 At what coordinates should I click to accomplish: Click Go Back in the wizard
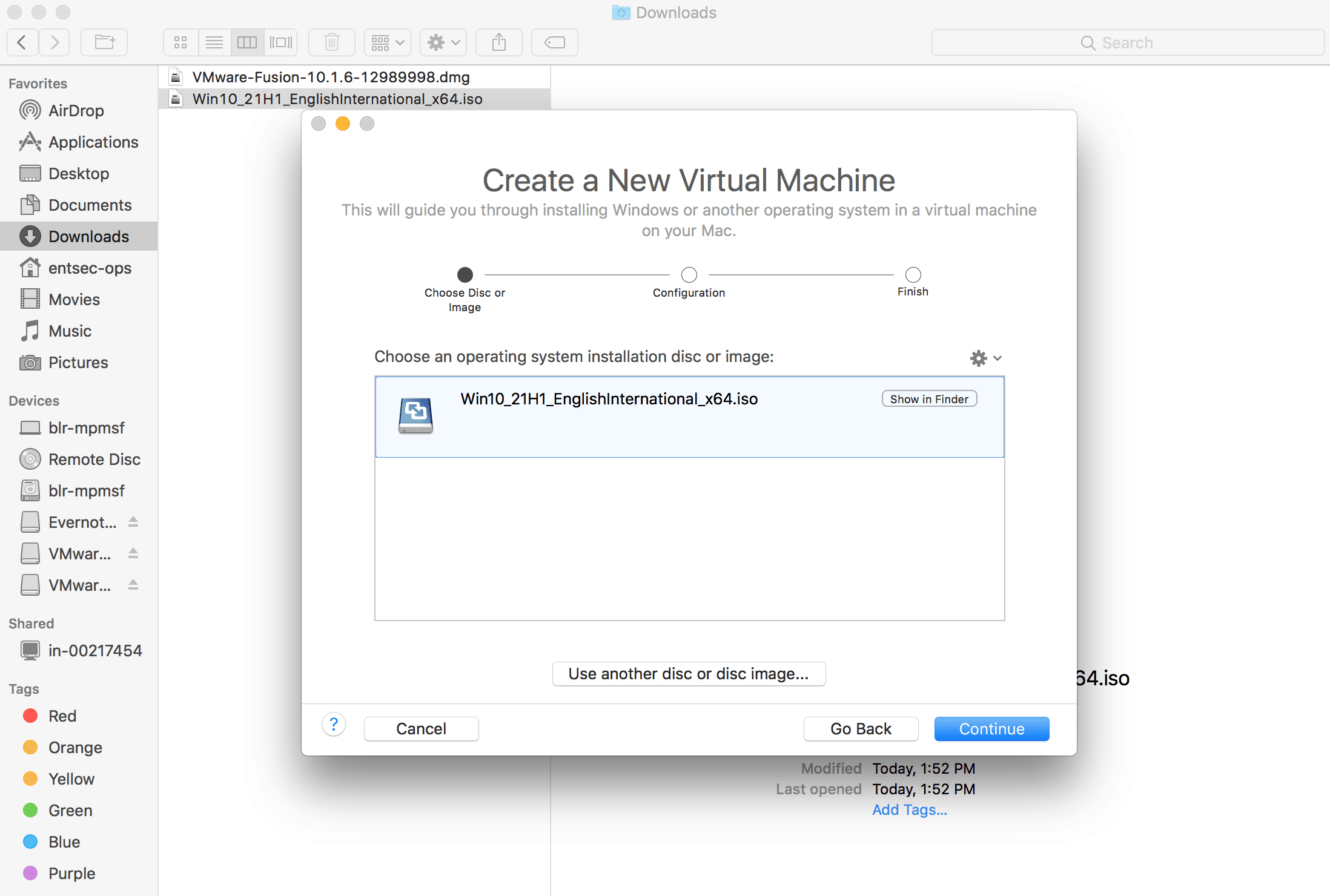861,729
